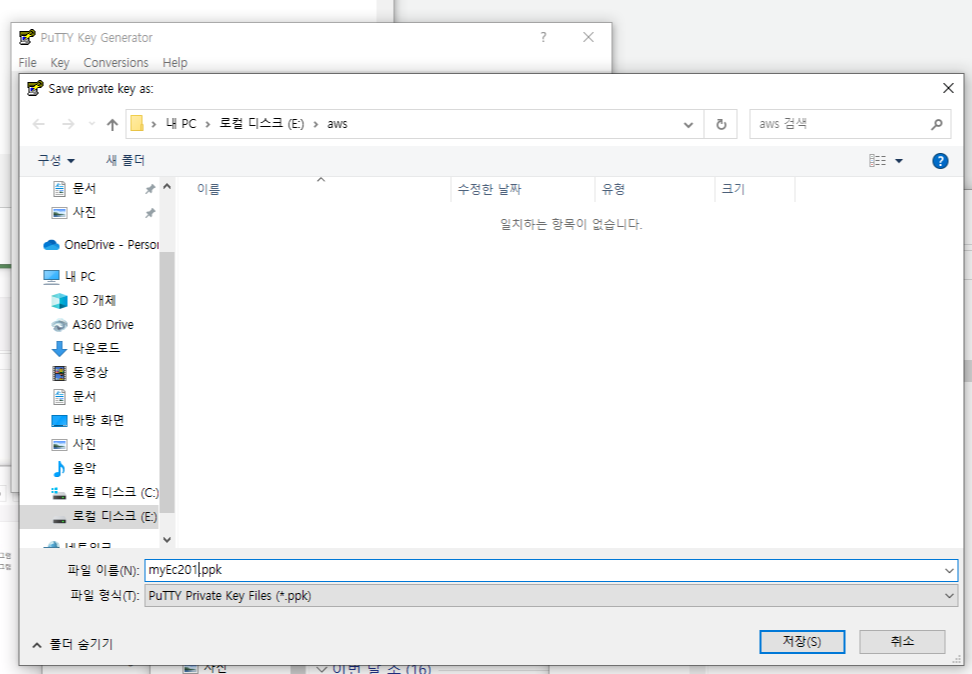Open pinned '사진' quick access item
Screen dimensions: 972x674
click(84, 213)
